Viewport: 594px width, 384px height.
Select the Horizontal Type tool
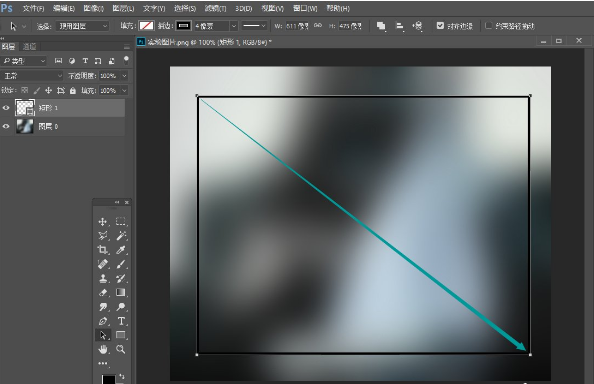[x=121, y=321]
